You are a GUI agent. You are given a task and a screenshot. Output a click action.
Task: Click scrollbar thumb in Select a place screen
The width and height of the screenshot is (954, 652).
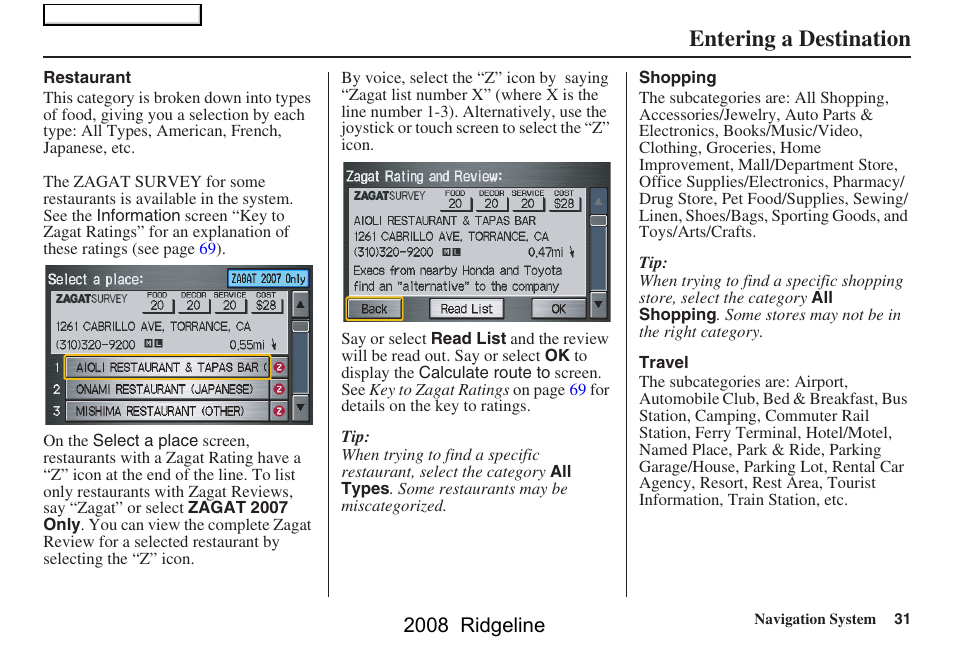pos(301,327)
